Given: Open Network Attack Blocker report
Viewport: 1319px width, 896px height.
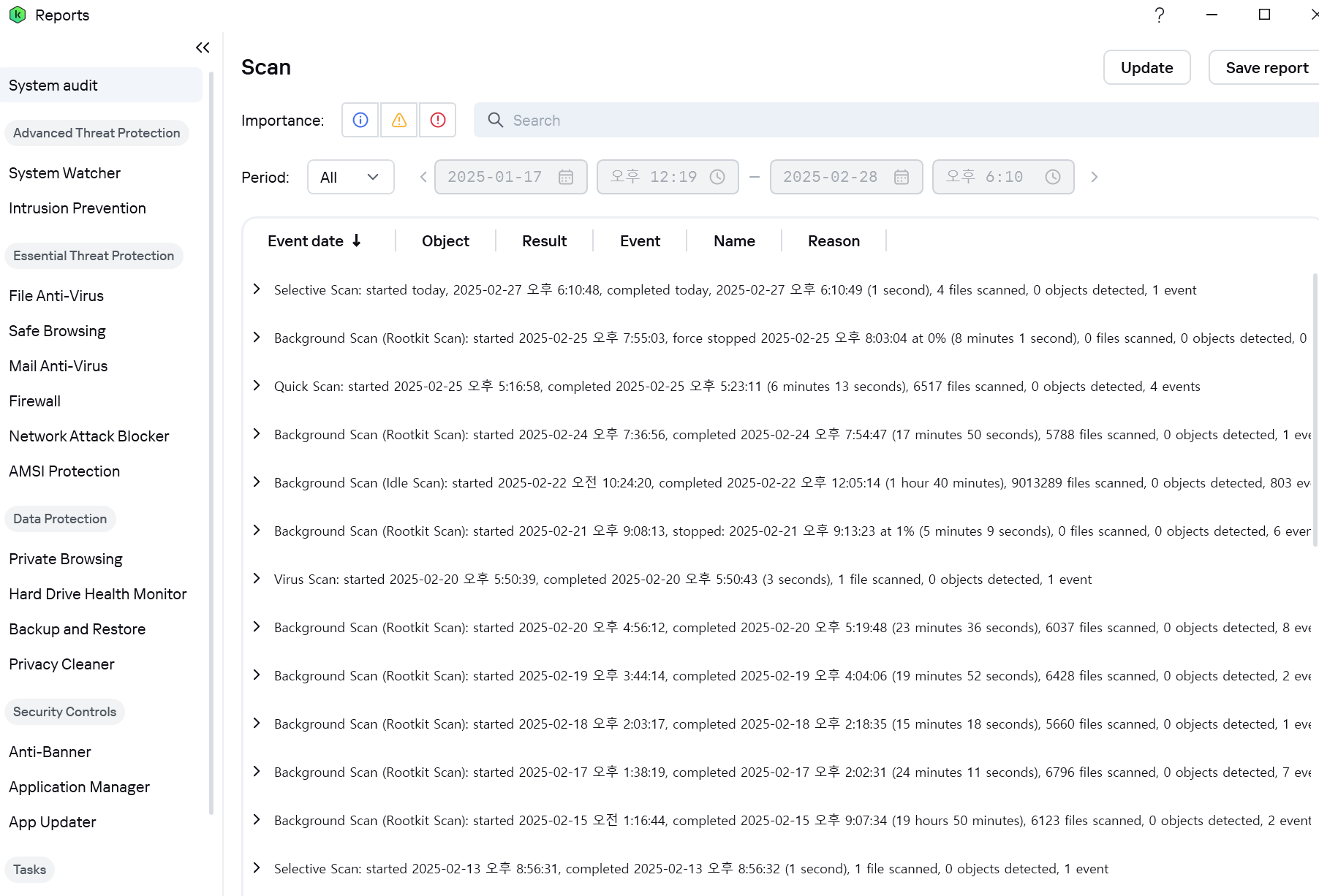Looking at the screenshot, I should tap(89, 436).
